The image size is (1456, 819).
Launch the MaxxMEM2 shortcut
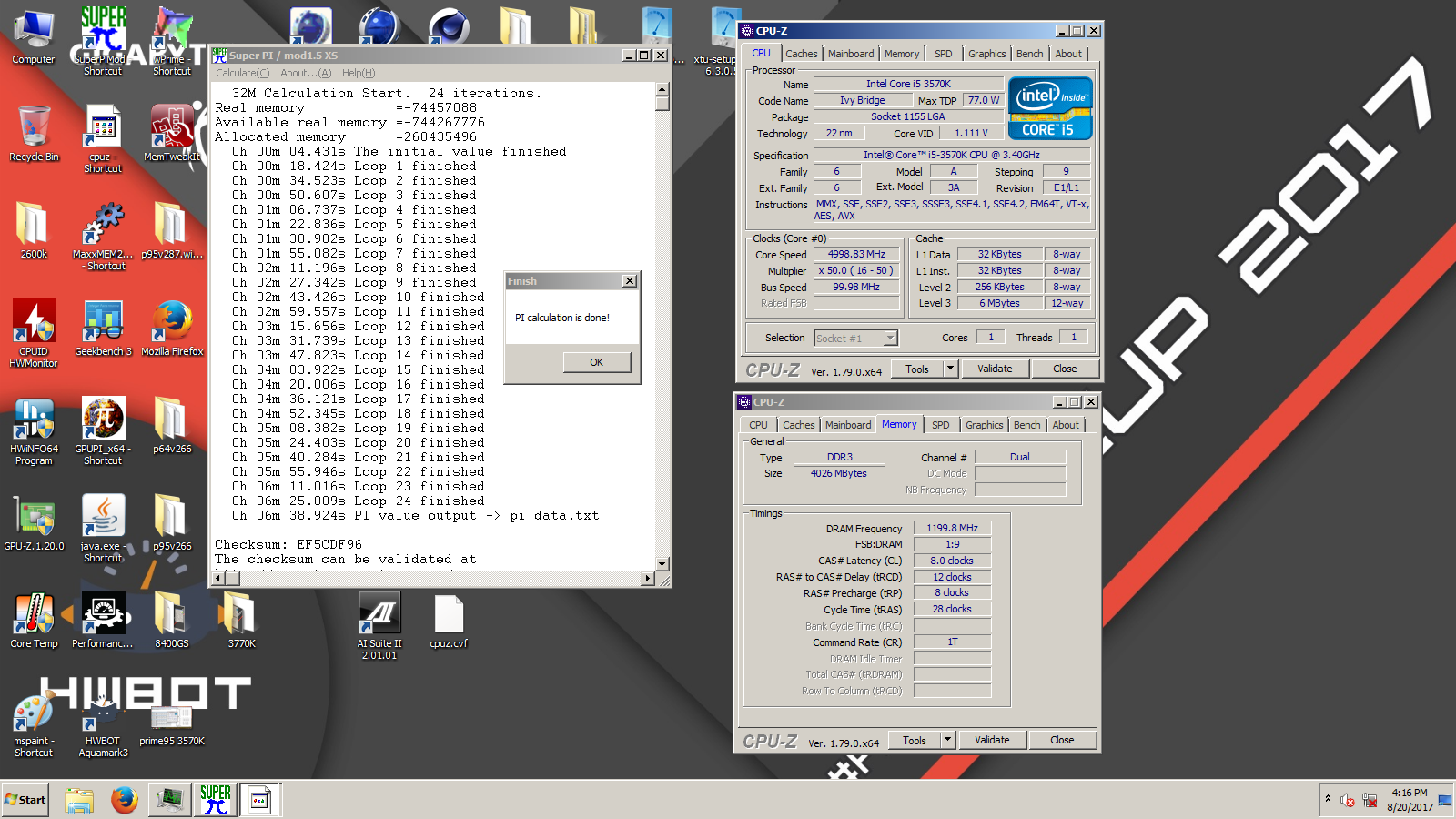point(103,236)
